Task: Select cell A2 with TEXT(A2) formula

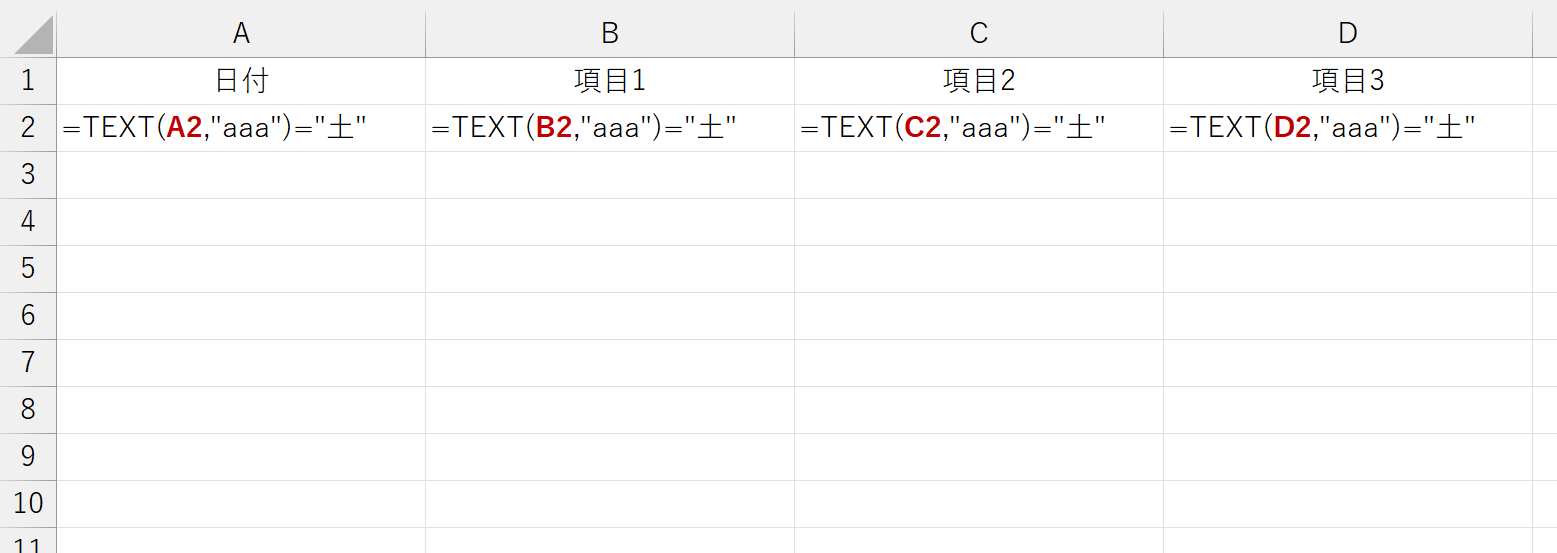Action: (241, 128)
